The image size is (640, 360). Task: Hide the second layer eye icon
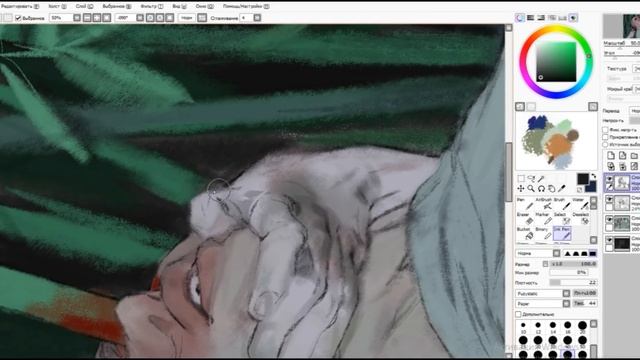click(609, 199)
